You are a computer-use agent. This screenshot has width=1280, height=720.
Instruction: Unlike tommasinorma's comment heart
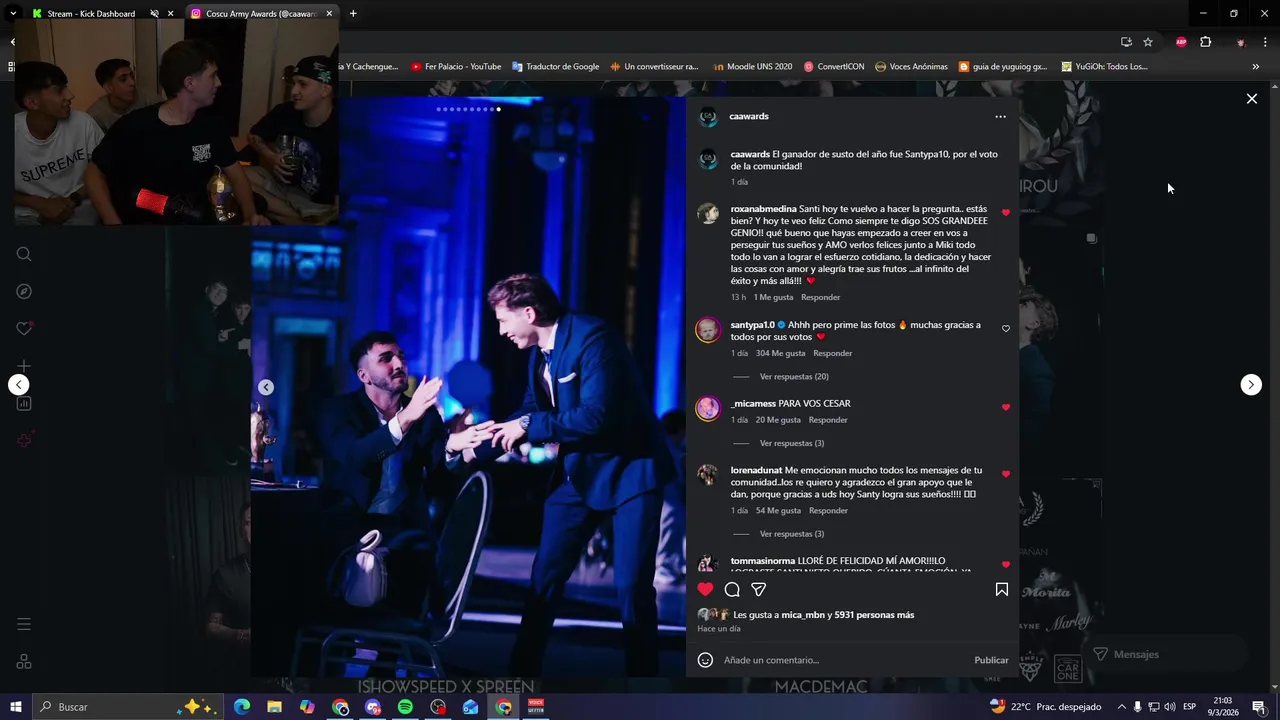pos(1006,565)
